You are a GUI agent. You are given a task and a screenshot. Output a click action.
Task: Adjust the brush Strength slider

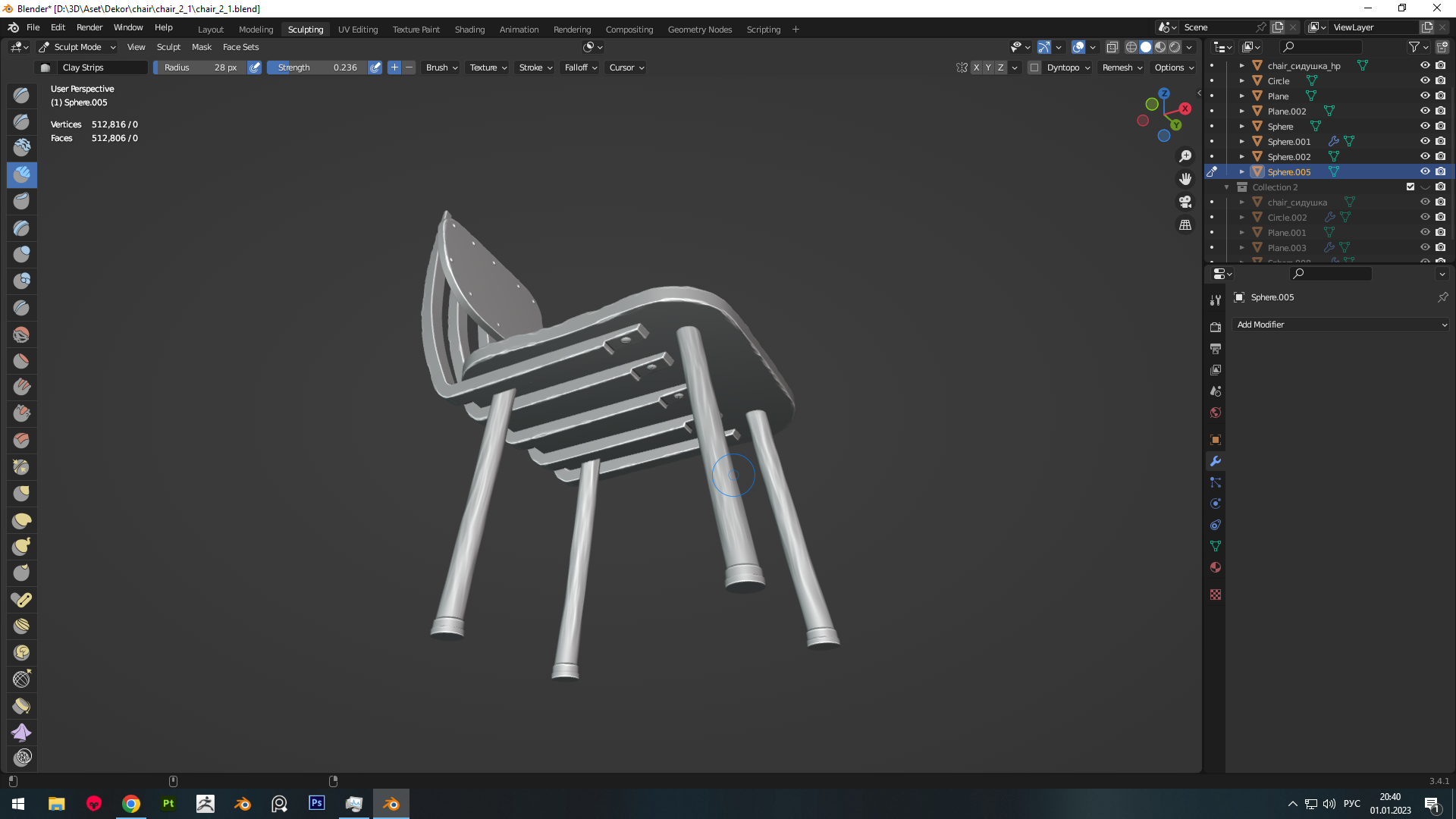318,67
